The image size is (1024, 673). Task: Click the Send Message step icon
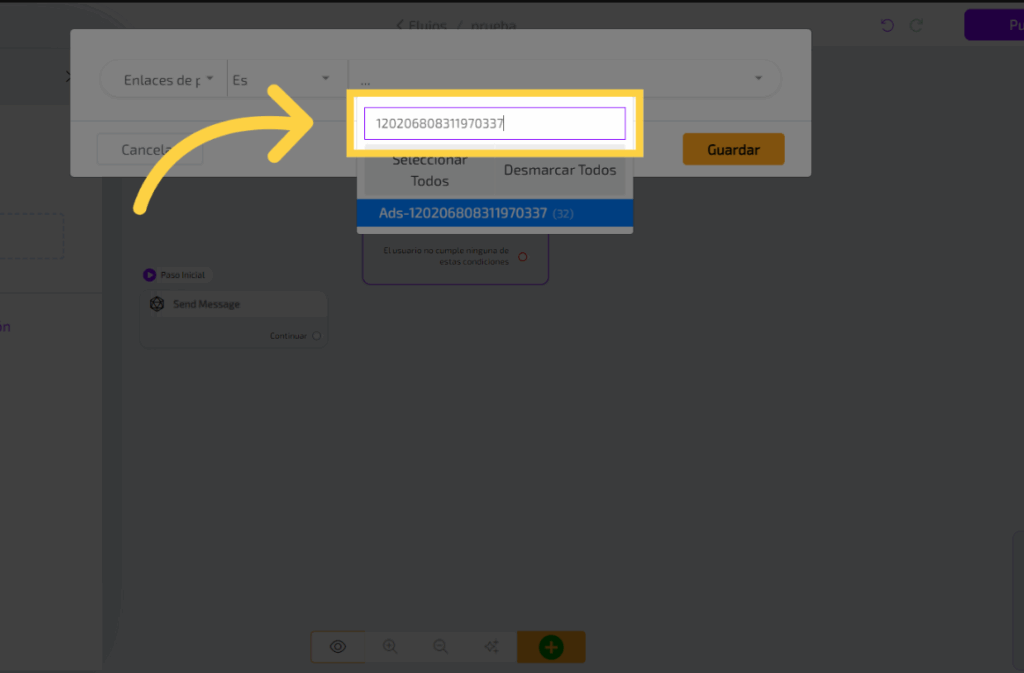[x=157, y=304]
